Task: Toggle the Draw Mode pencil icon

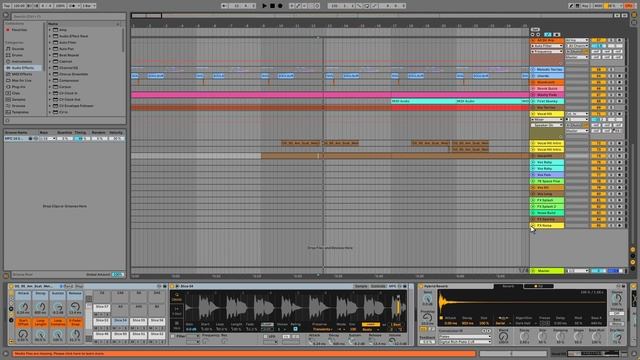Action: 571,6
